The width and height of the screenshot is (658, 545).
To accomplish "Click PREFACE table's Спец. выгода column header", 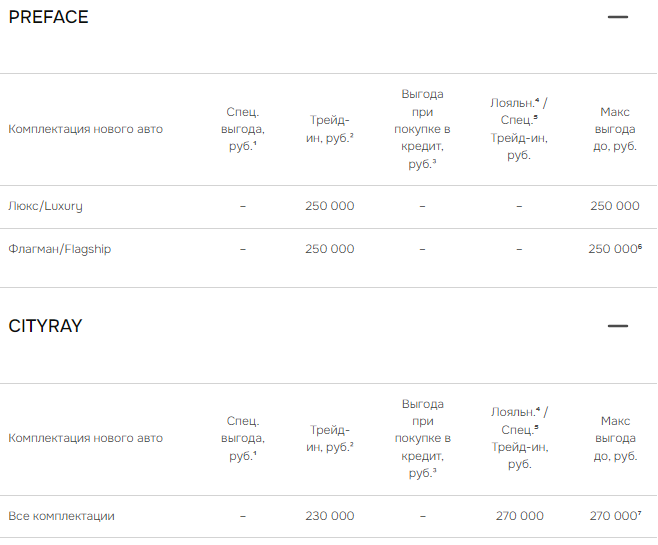I will tap(242, 129).
